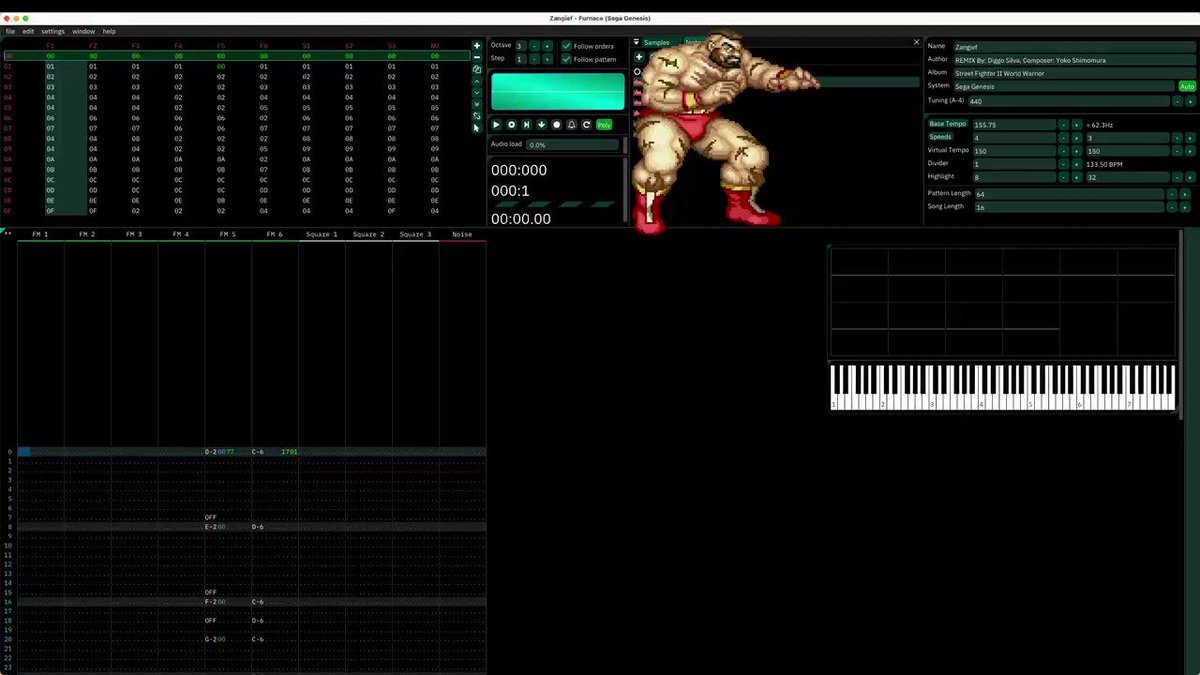Add a new order row with plus icon
1200x675 pixels.
coord(476,45)
